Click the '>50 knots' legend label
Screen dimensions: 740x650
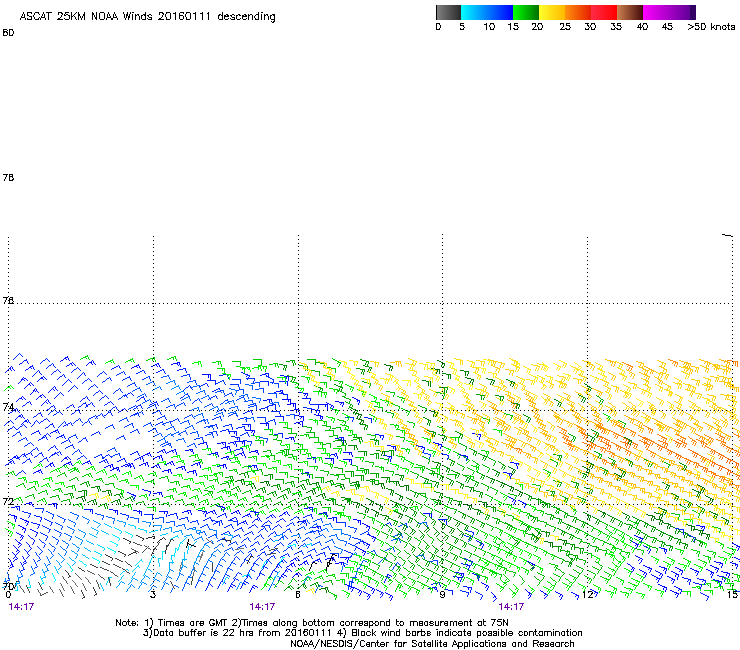[x=711, y=27]
